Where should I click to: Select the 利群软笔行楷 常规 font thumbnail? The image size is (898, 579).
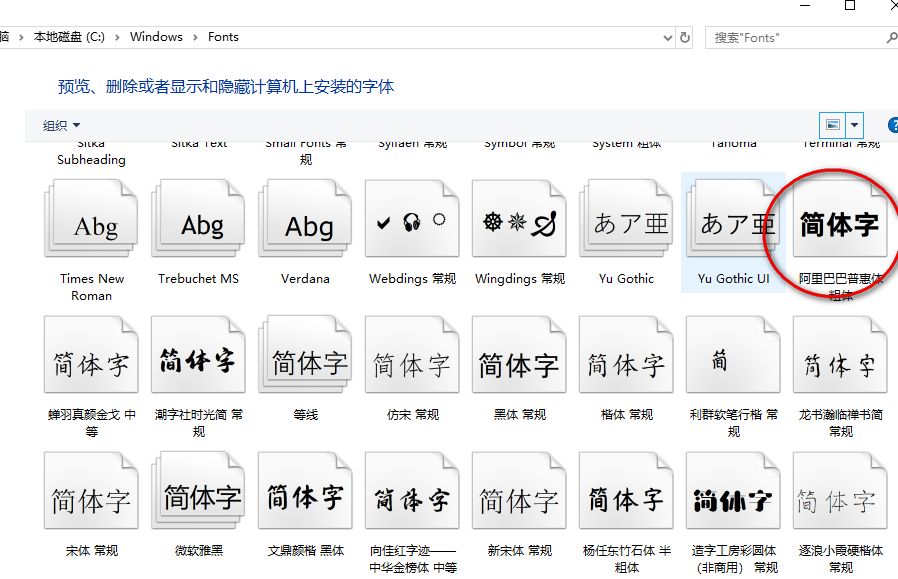733,361
